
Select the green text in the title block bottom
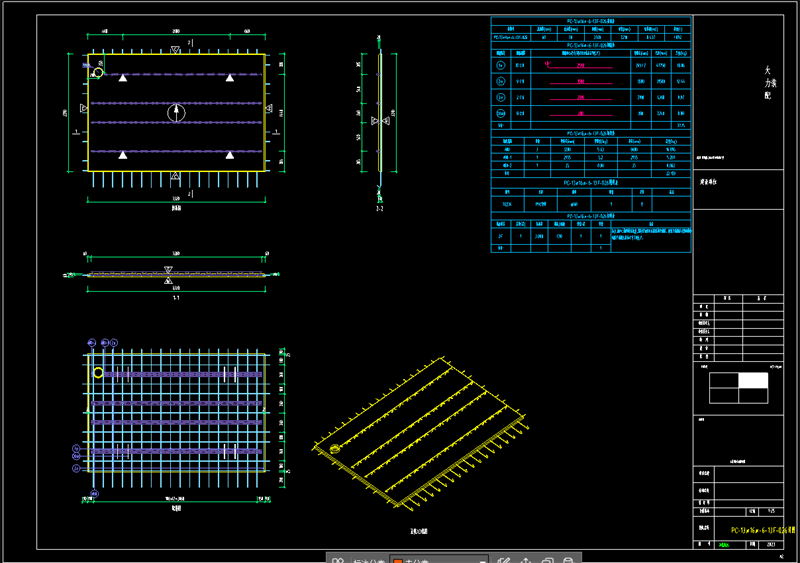723,545
